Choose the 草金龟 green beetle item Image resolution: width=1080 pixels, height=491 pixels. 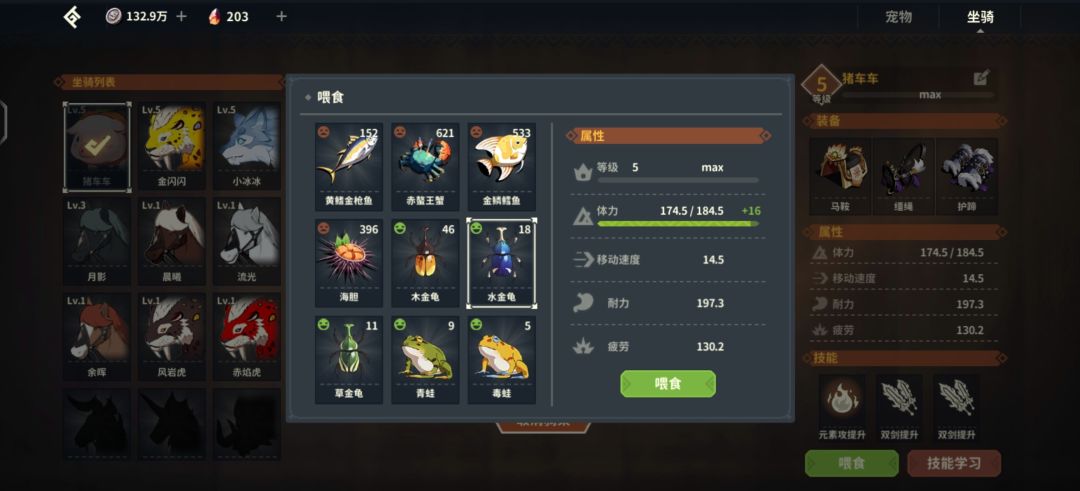coord(349,359)
